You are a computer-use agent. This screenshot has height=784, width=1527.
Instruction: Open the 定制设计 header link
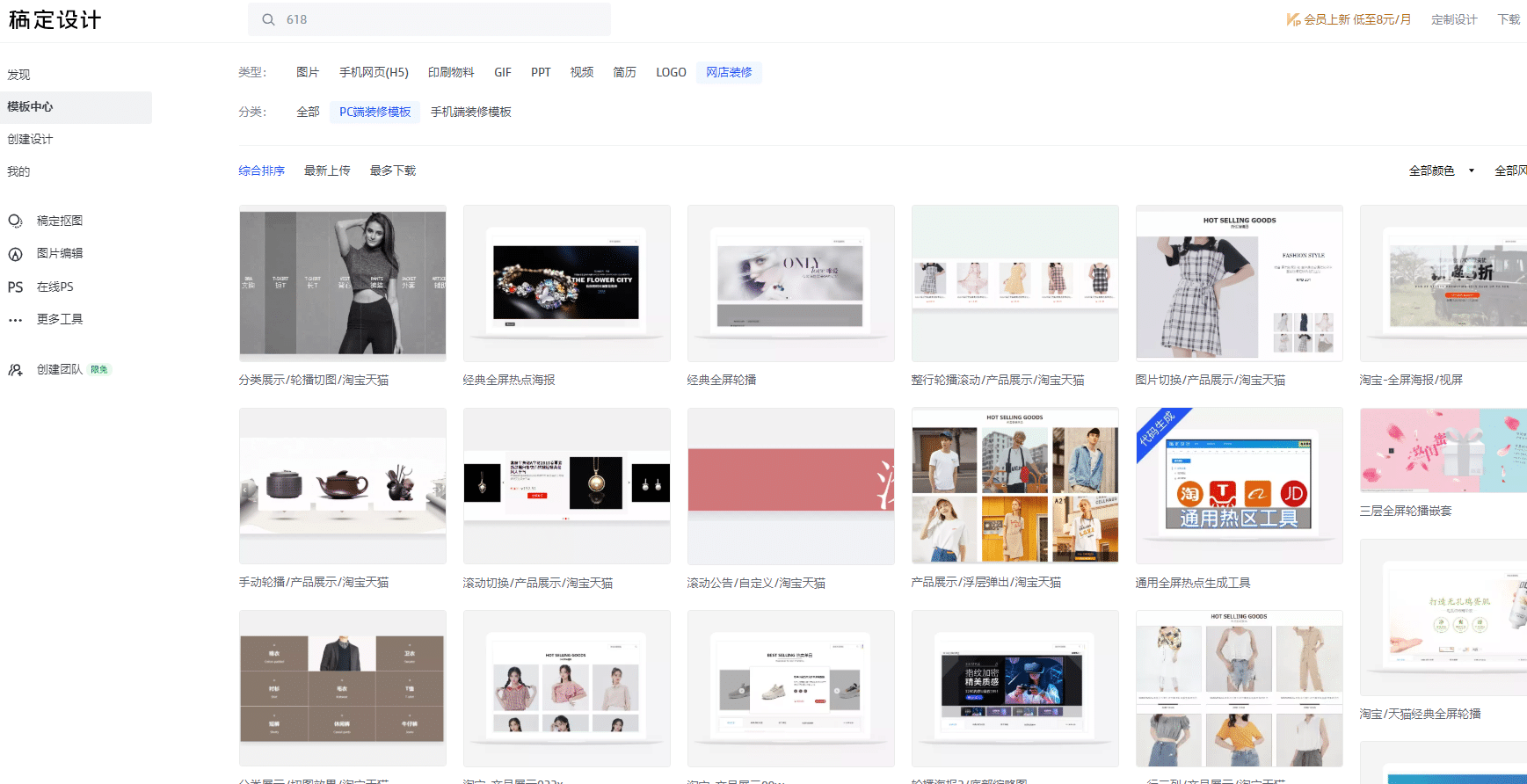(x=1454, y=19)
